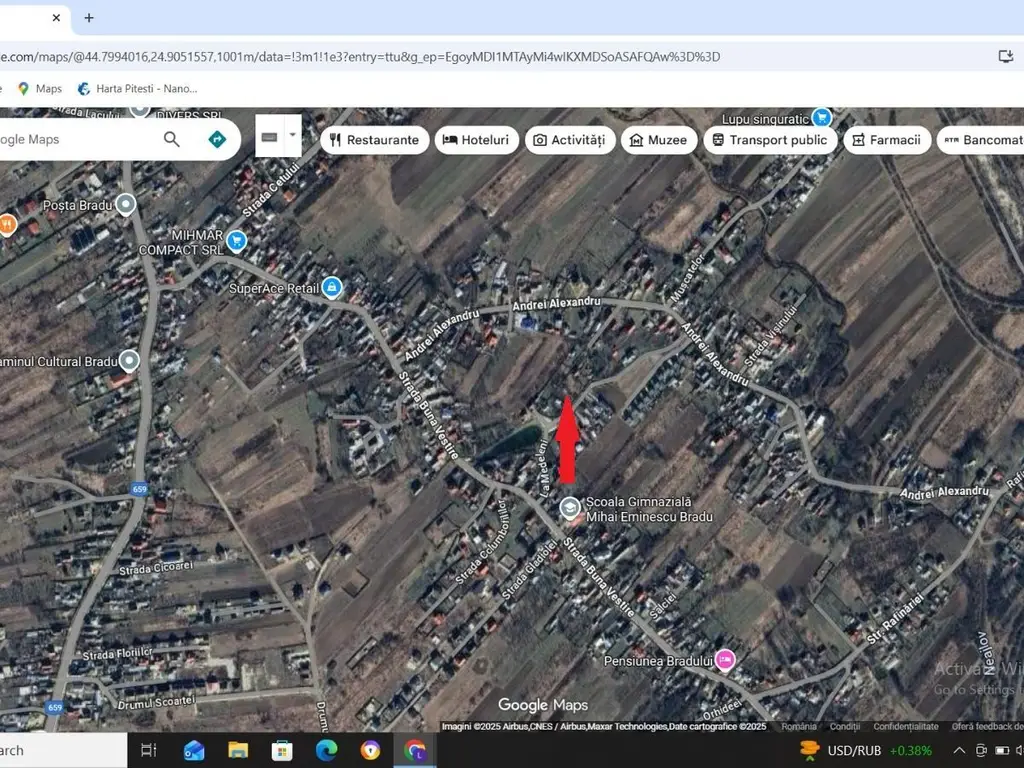This screenshot has width=1024, height=768.
Task: Click the Windows taskbar search box
Action: 63,750
